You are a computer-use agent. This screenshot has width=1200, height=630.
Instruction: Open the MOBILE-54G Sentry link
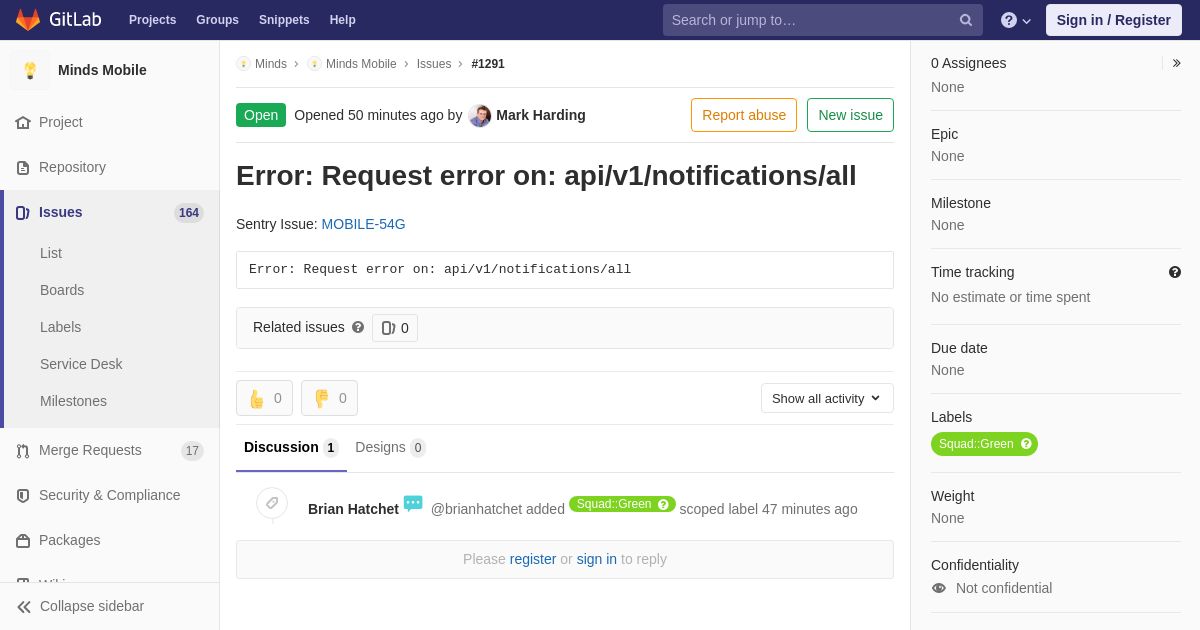click(363, 224)
